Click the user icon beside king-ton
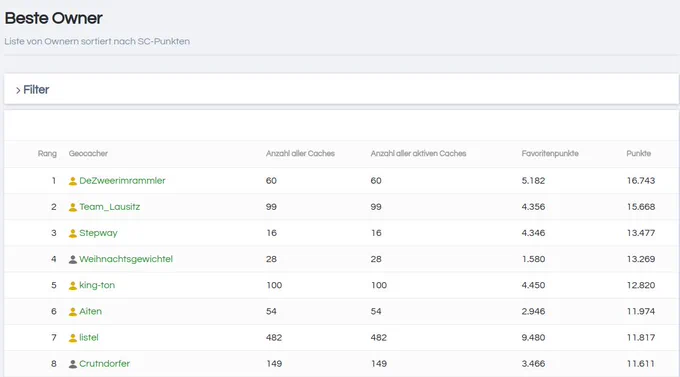Image resolution: width=680 pixels, height=377 pixels. 73,285
